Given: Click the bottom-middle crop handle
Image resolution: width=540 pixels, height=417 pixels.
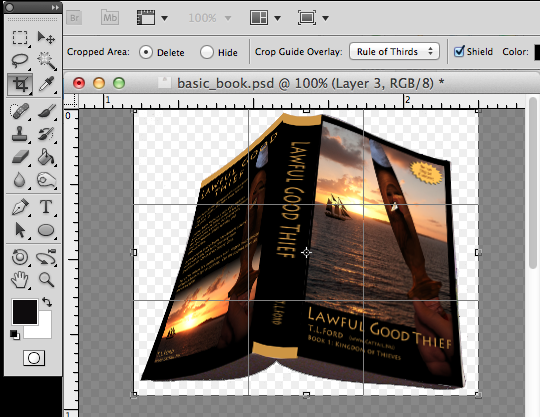Looking at the screenshot, I should (306, 395).
